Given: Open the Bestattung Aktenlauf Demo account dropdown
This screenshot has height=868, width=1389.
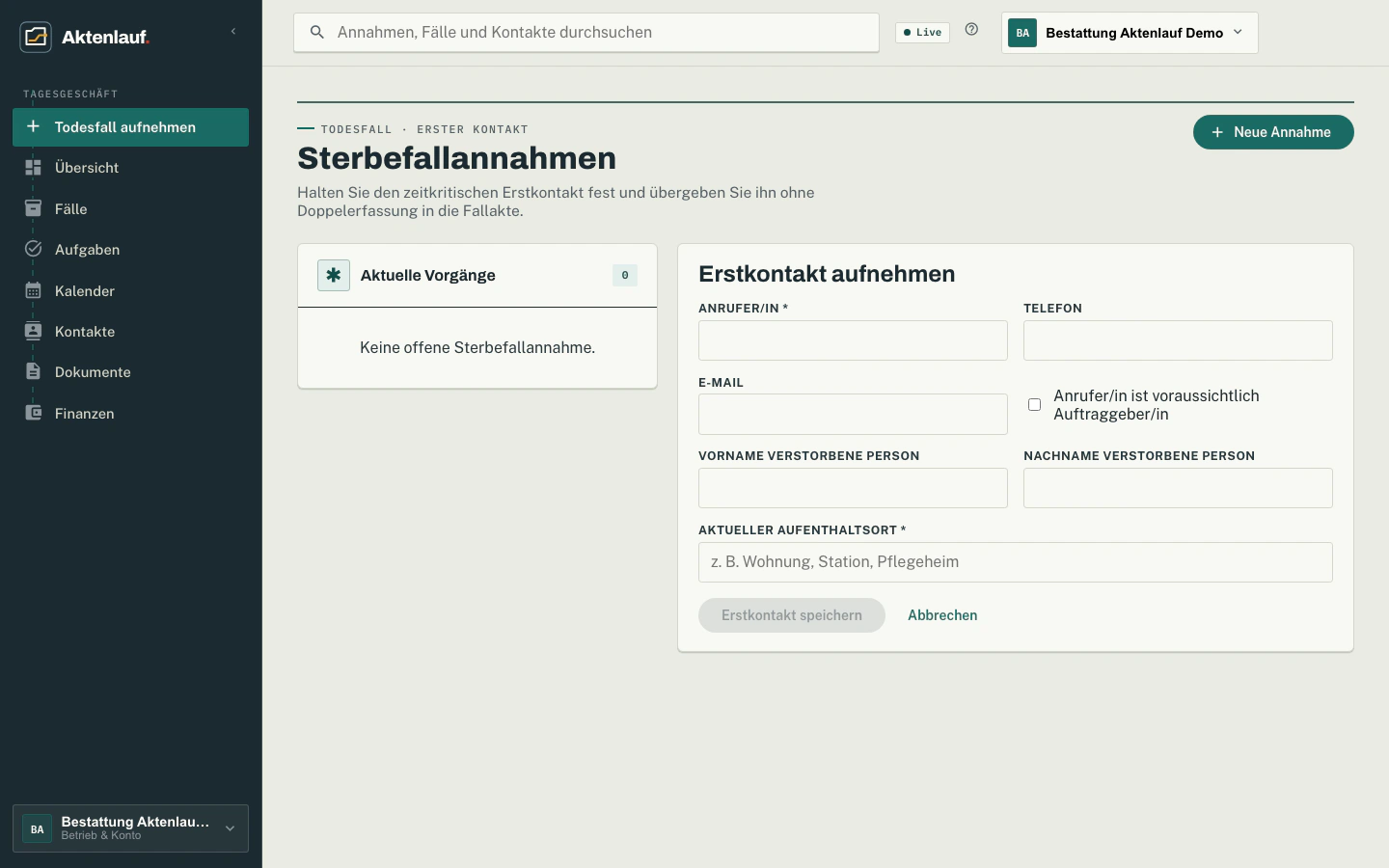Looking at the screenshot, I should [x=1130, y=33].
